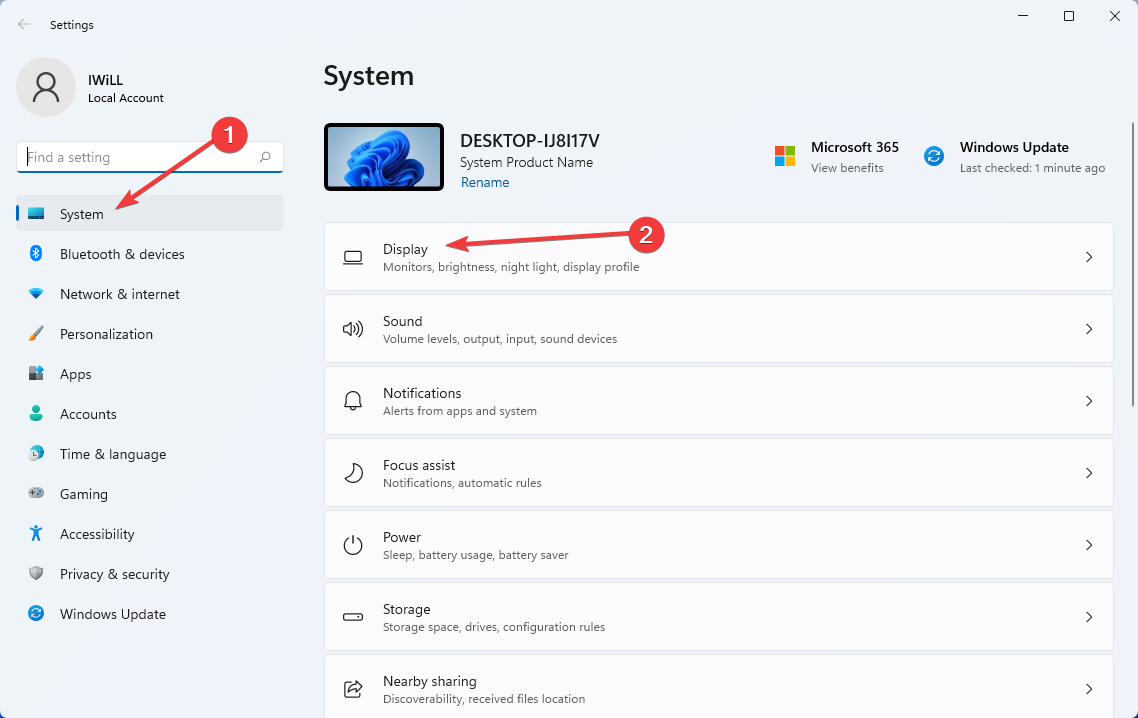Select the Nearby sharing icon

(x=353, y=688)
